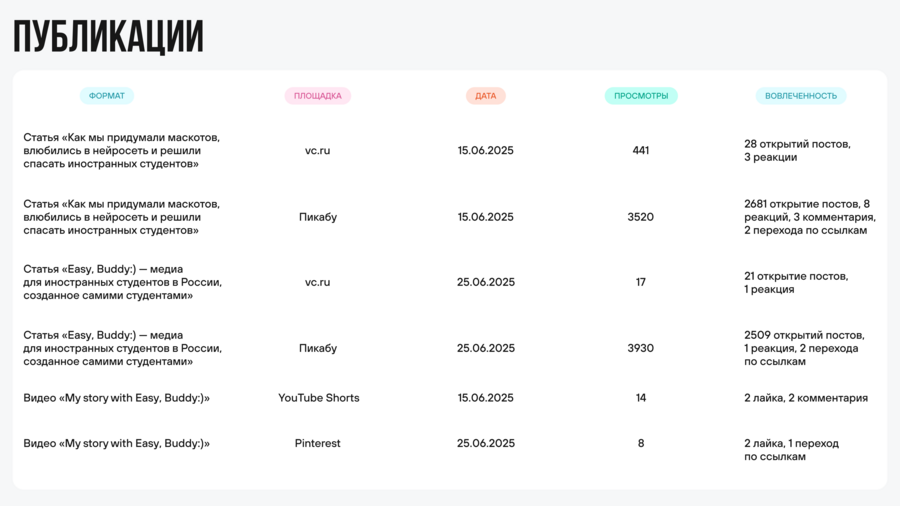This screenshot has height=506, width=900.
Task: Click the «Вовлеченность» column header pill
Action: click(x=801, y=96)
